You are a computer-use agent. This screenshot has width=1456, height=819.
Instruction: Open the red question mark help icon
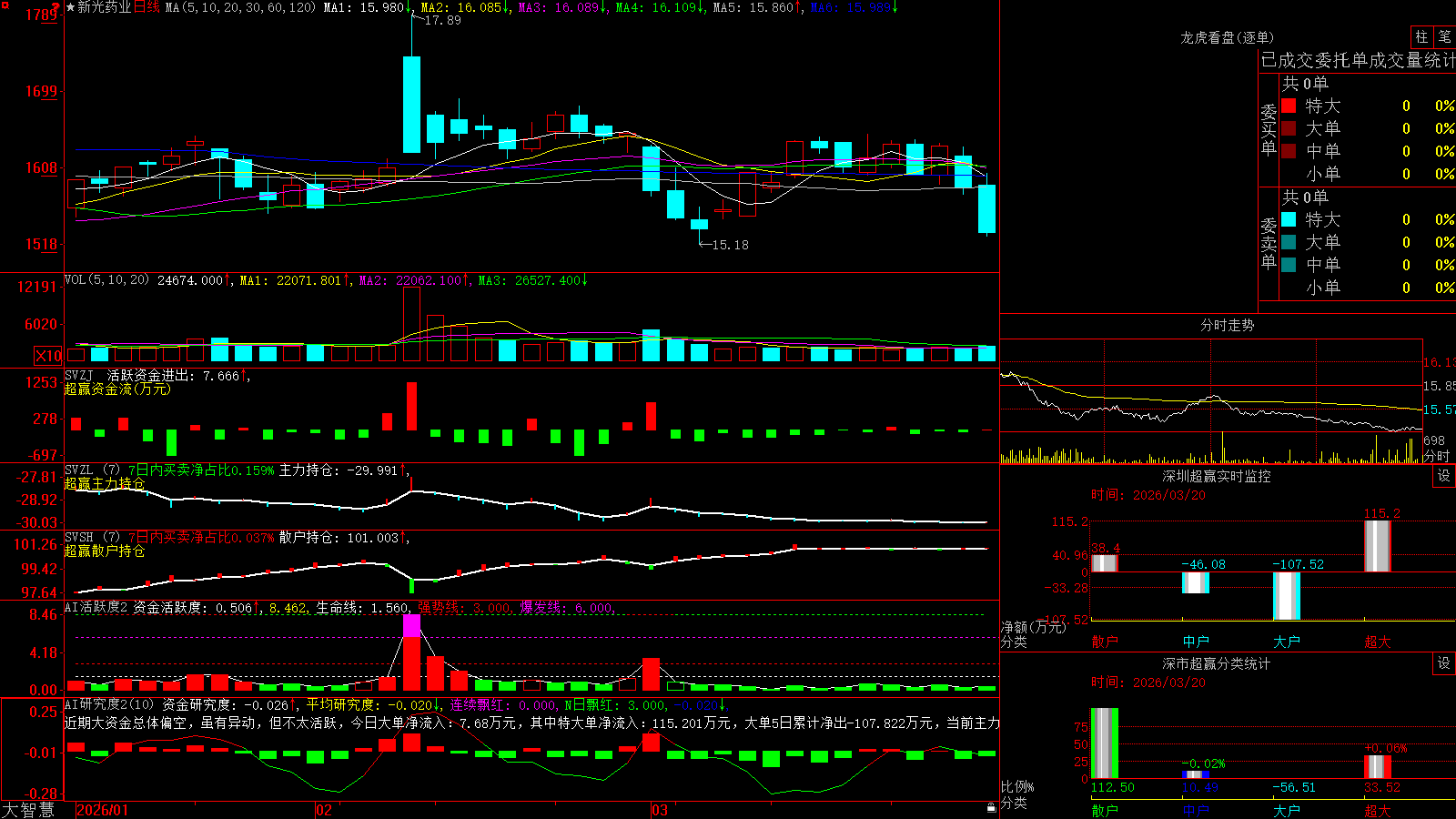pos(56,7)
